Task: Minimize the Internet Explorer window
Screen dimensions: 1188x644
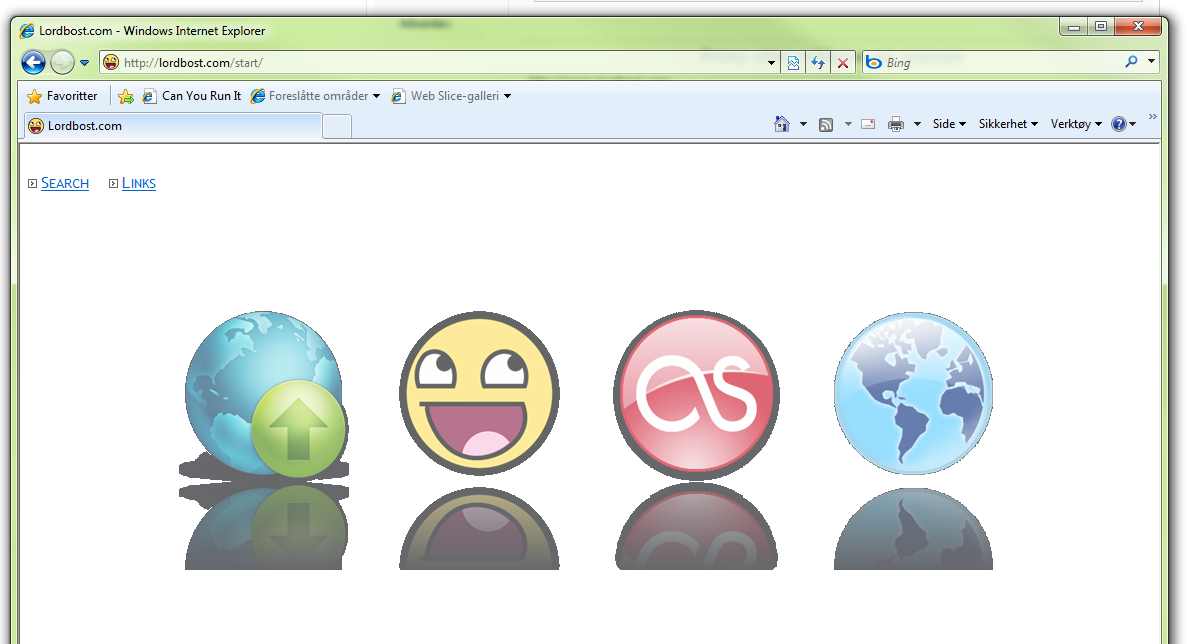Action: pyautogui.click(x=1073, y=27)
